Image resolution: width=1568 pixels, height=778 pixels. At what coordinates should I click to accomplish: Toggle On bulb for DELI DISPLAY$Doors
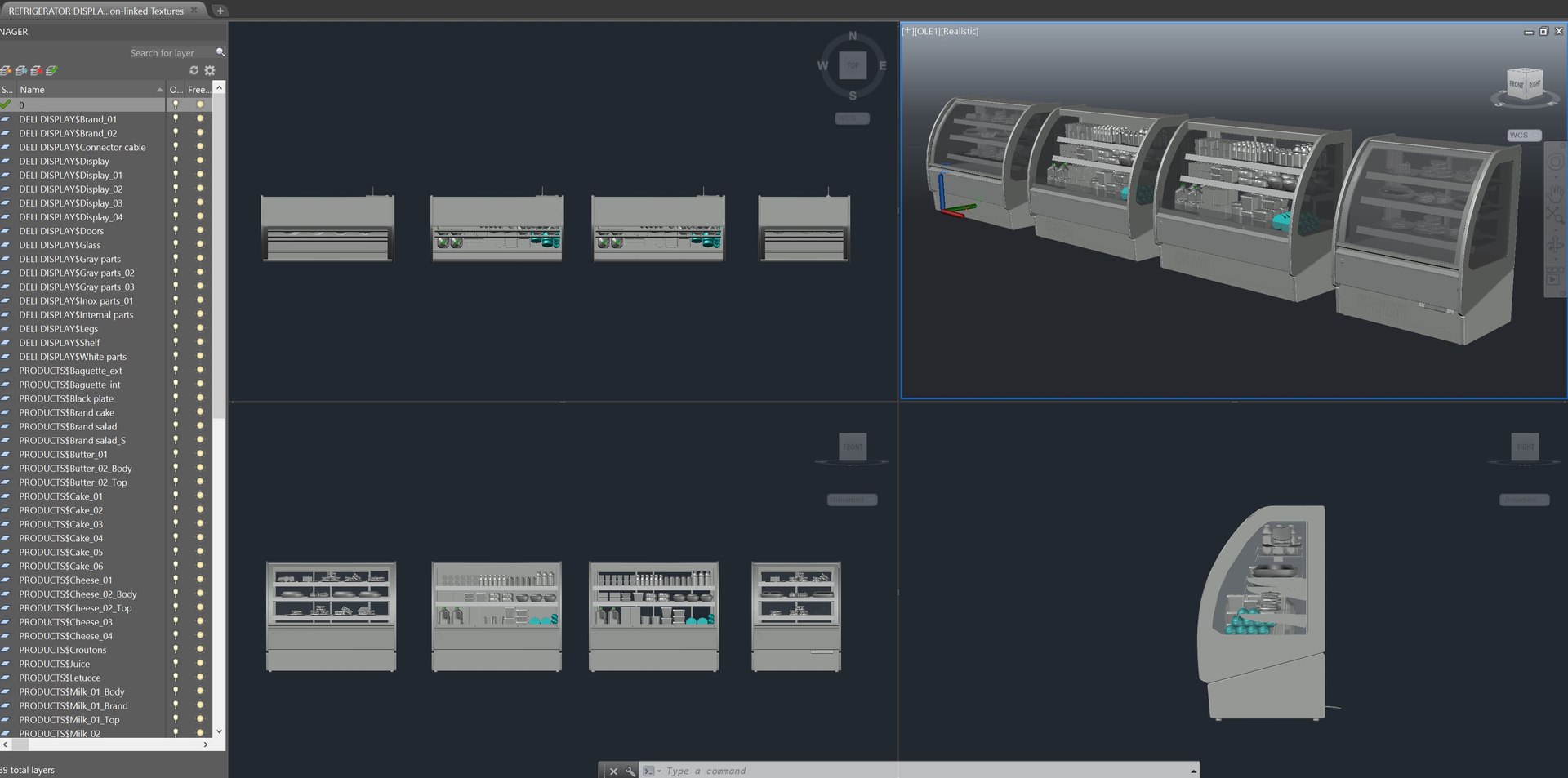[x=175, y=230]
